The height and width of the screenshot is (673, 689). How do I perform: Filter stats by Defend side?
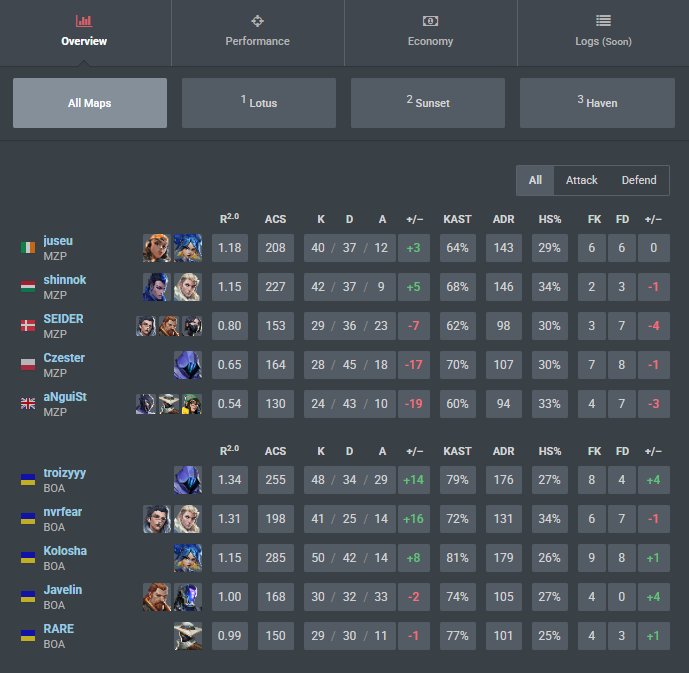(639, 180)
